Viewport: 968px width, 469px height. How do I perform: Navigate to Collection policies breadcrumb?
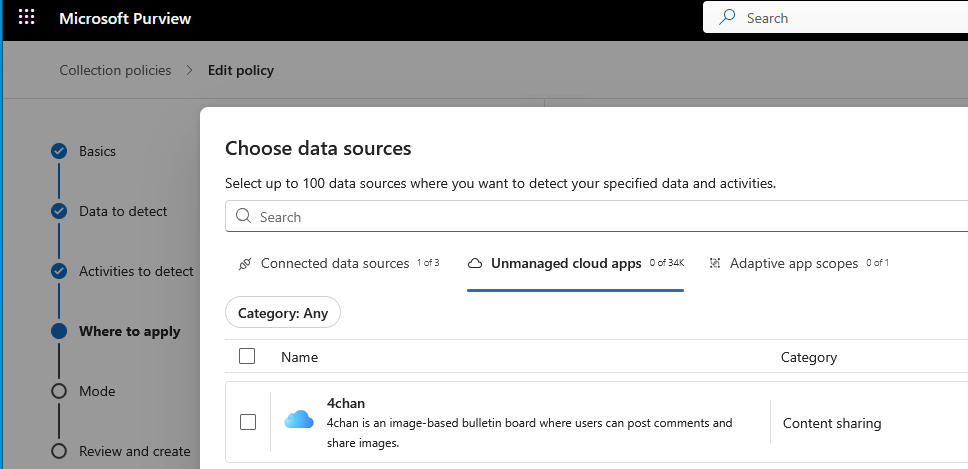point(115,70)
